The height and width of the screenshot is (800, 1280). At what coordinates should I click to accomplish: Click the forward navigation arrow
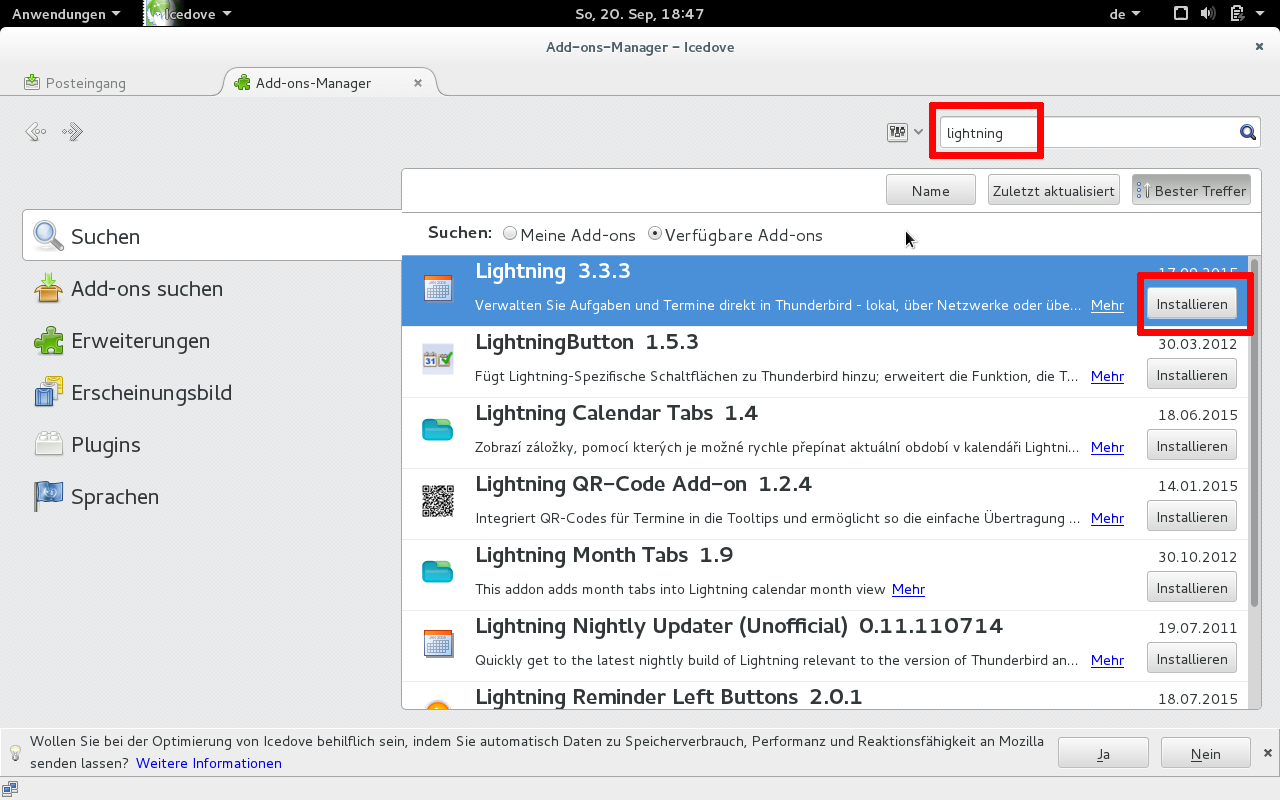coord(72,132)
